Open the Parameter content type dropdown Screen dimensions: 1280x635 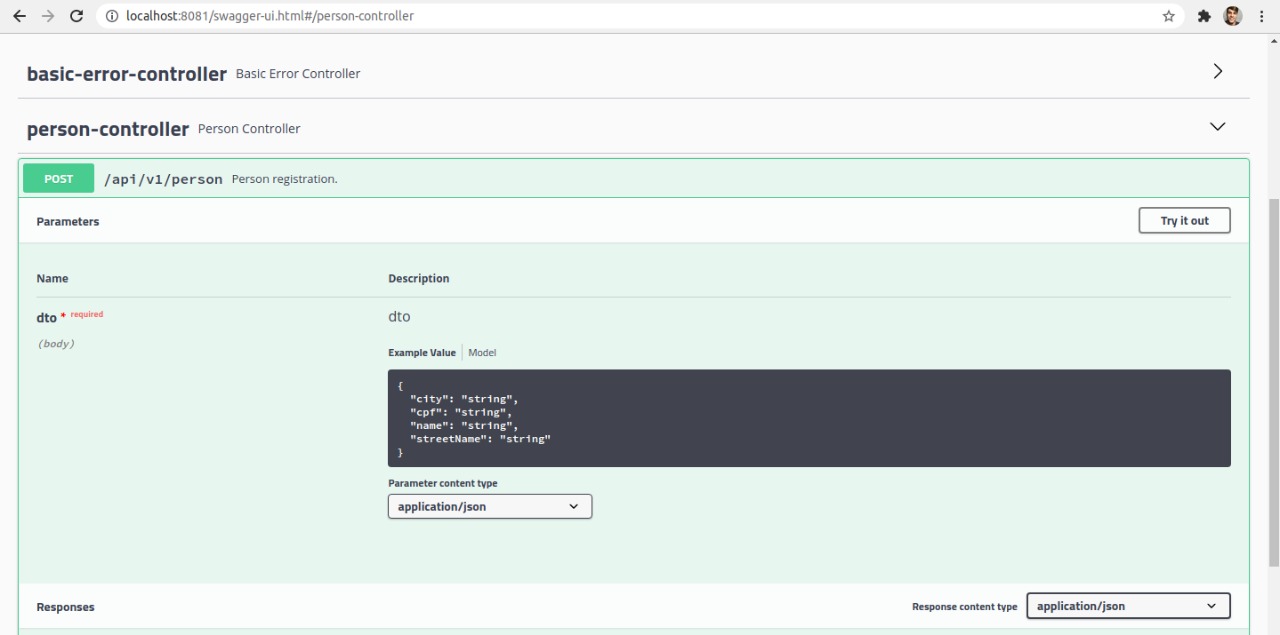click(490, 507)
